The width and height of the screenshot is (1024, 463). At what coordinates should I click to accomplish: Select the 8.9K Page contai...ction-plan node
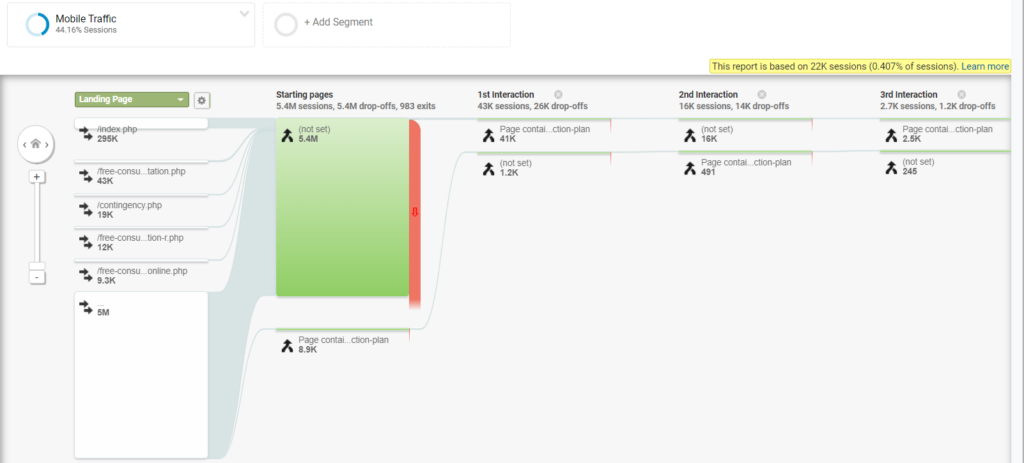tap(343, 345)
